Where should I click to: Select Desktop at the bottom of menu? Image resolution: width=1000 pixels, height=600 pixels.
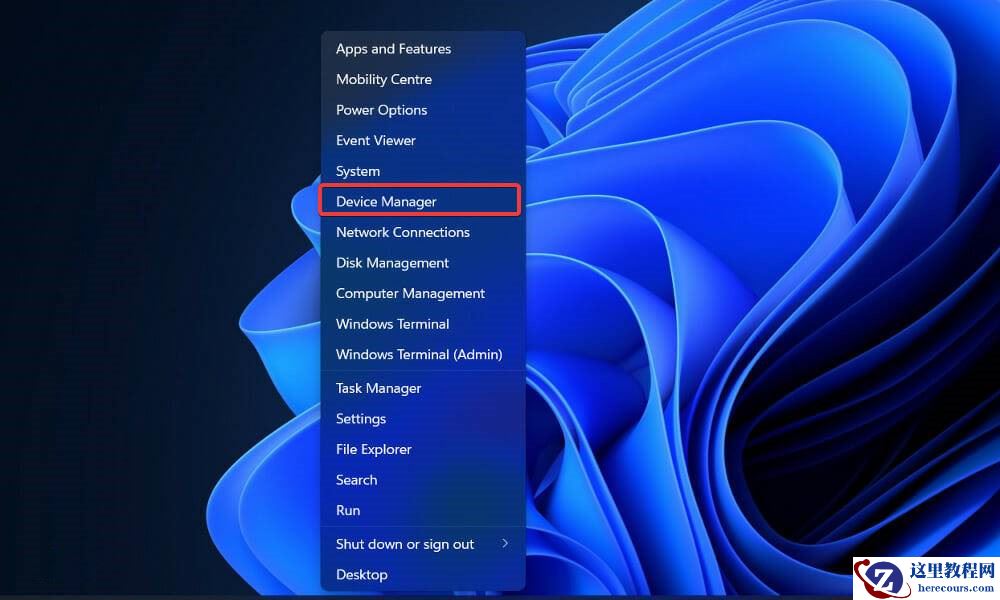(361, 575)
